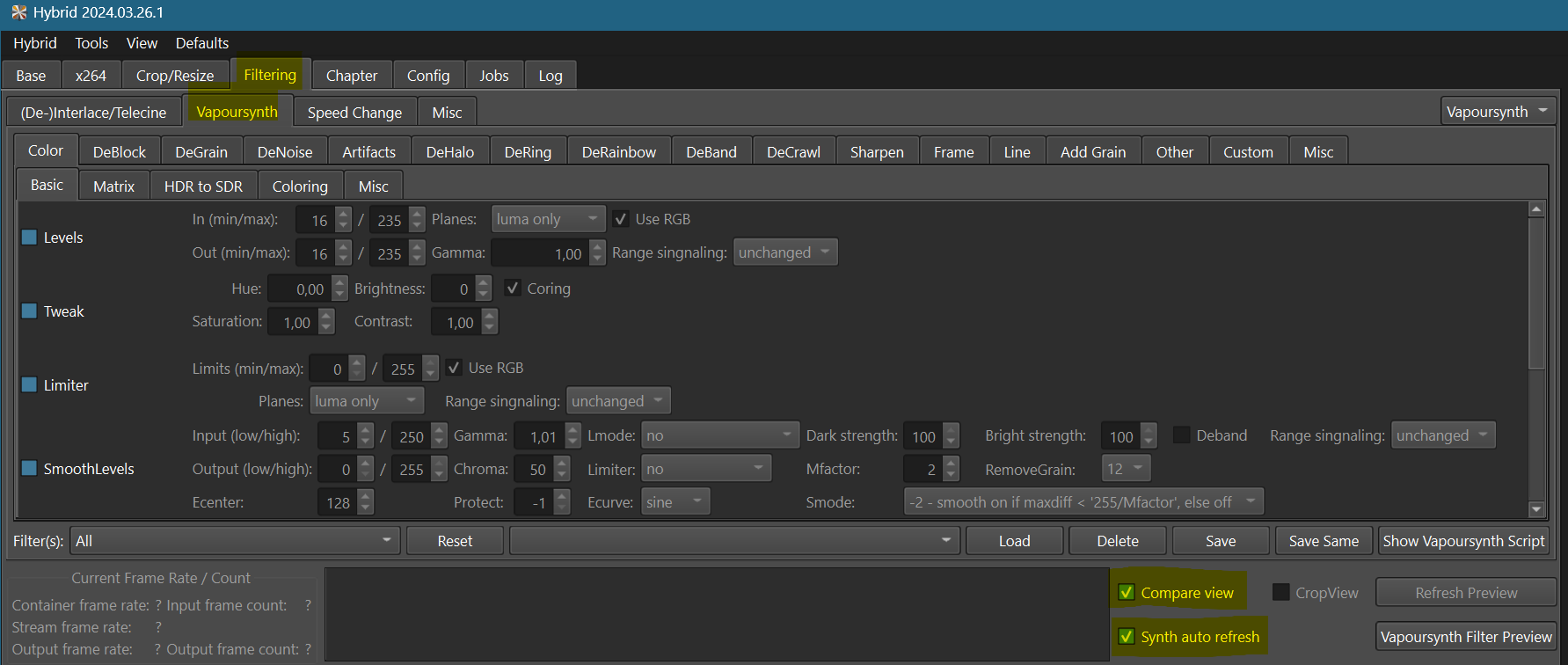Screen dimensions: 1568x665
Task: Toggle the Synth auto refresh checkbox
Action: pos(1126,637)
